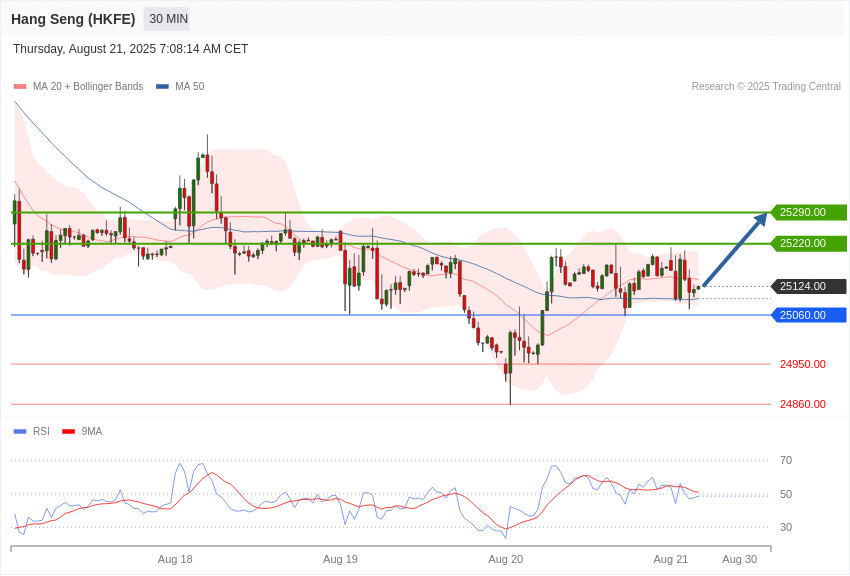Click the Aug 19 date axis label

[x=340, y=560]
